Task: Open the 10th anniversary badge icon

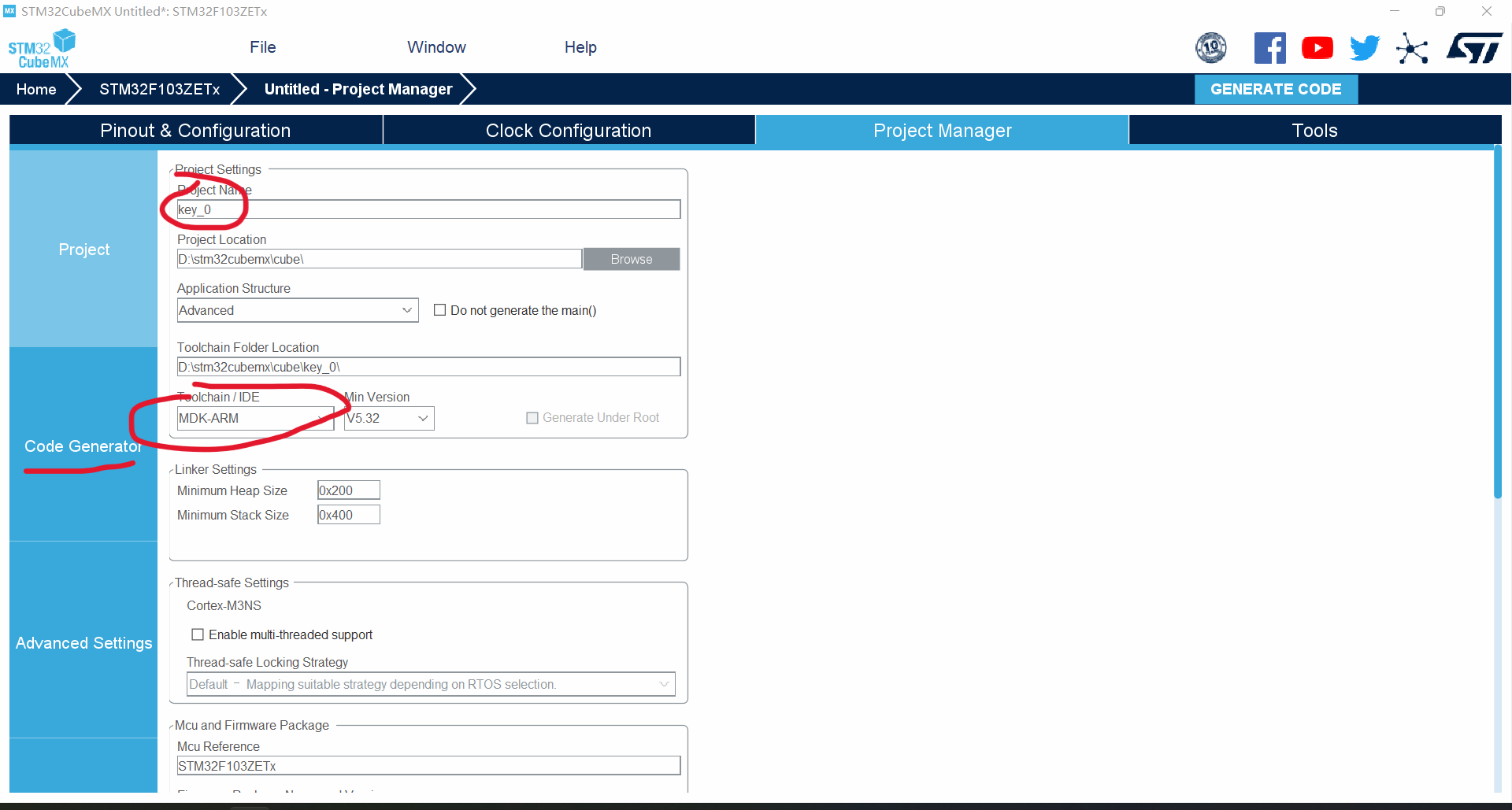Action: [1211, 48]
